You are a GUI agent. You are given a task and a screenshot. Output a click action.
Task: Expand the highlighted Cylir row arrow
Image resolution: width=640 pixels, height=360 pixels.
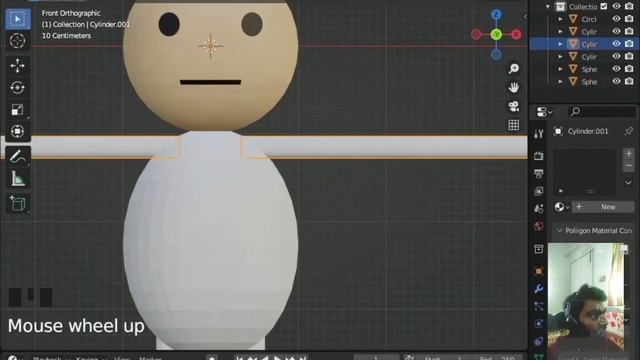[560, 44]
